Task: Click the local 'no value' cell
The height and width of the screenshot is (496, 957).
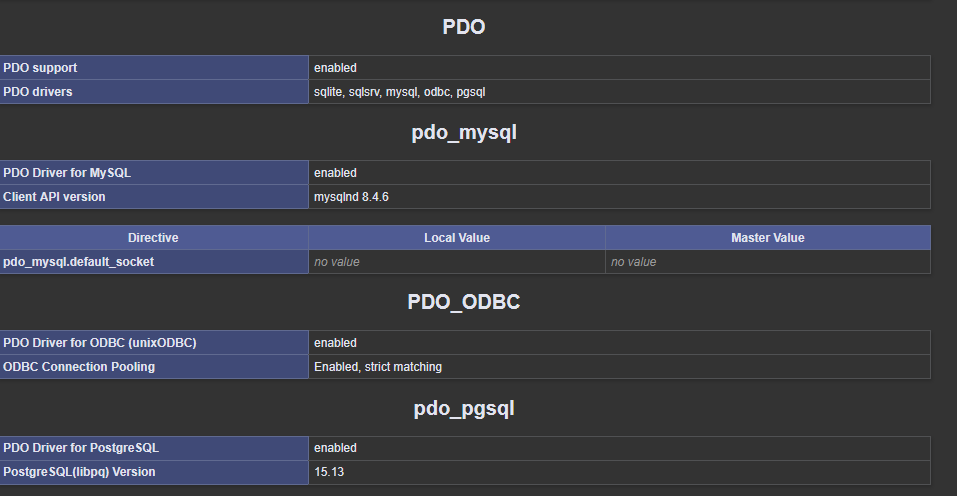Action: pyautogui.click(x=337, y=262)
